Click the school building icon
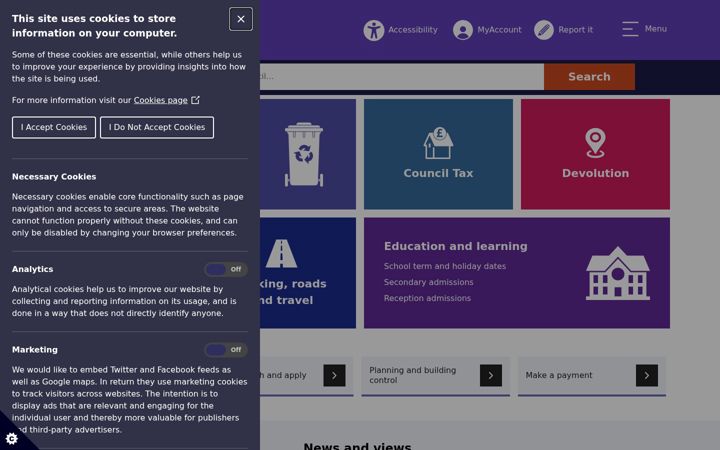This screenshot has width=720, height=450. click(x=618, y=273)
